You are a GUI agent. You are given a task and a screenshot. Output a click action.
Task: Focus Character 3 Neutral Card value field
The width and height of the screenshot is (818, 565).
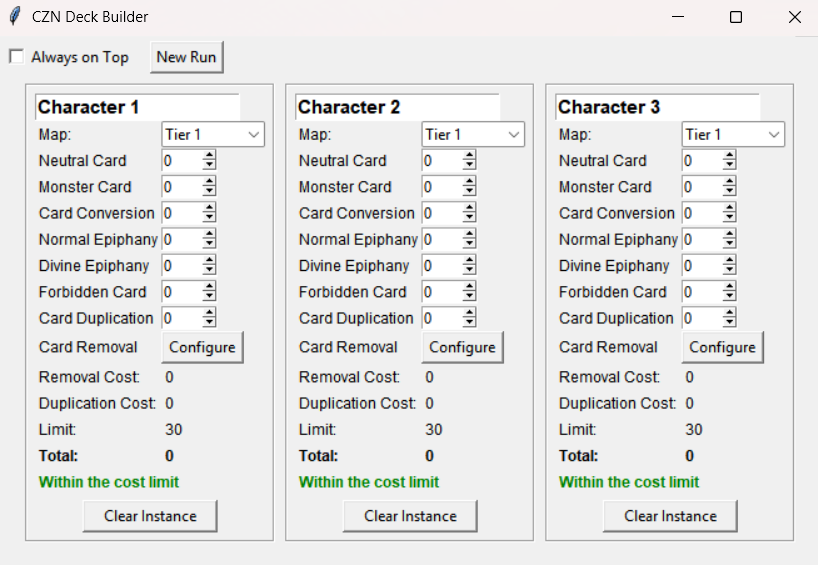coord(702,161)
